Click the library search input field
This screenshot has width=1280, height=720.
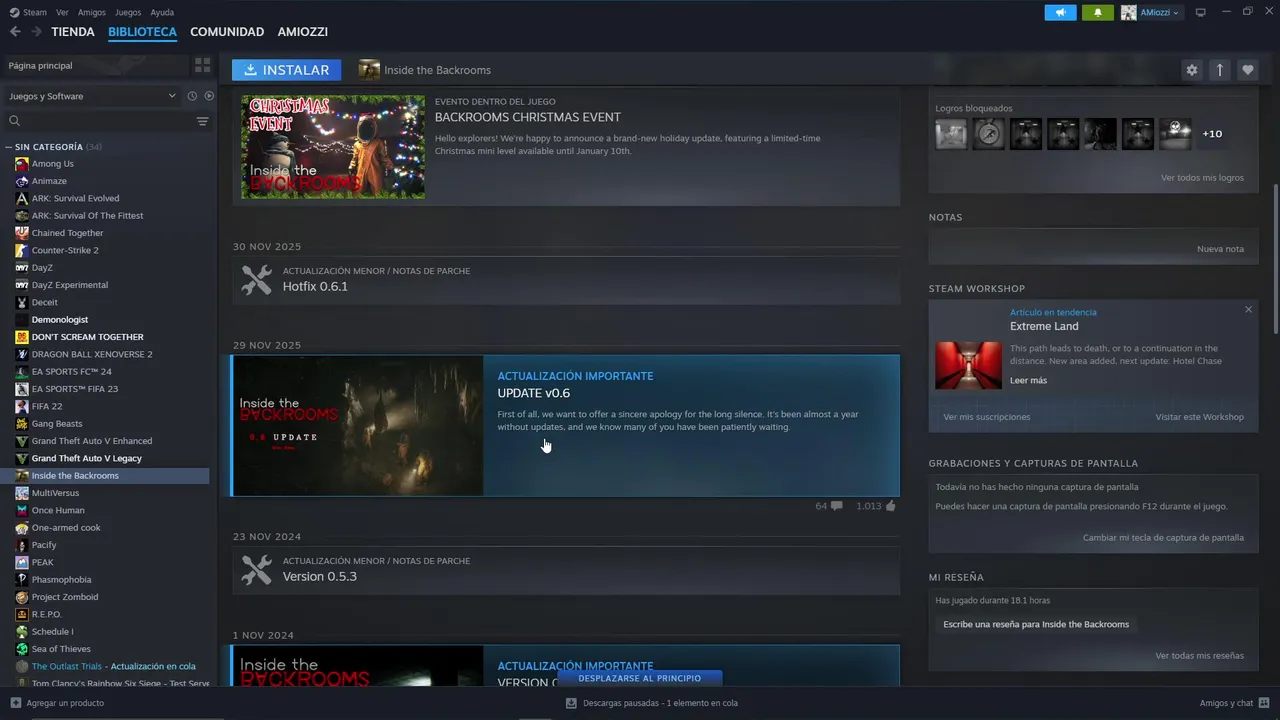tap(106, 121)
